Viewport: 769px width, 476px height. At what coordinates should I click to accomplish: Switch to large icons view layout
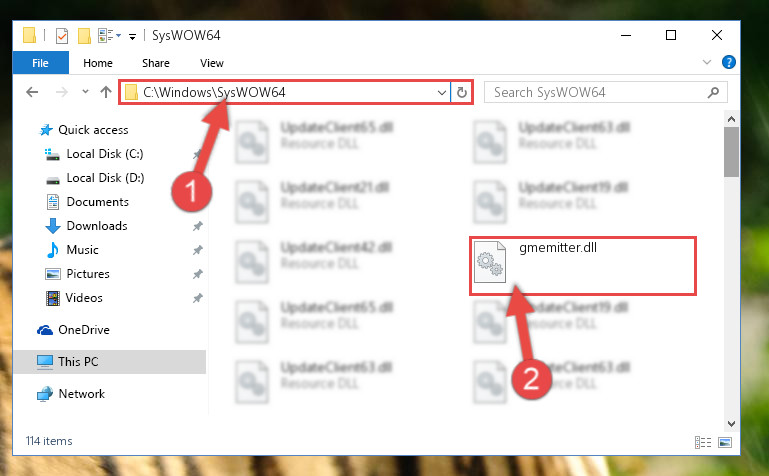[725, 442]
